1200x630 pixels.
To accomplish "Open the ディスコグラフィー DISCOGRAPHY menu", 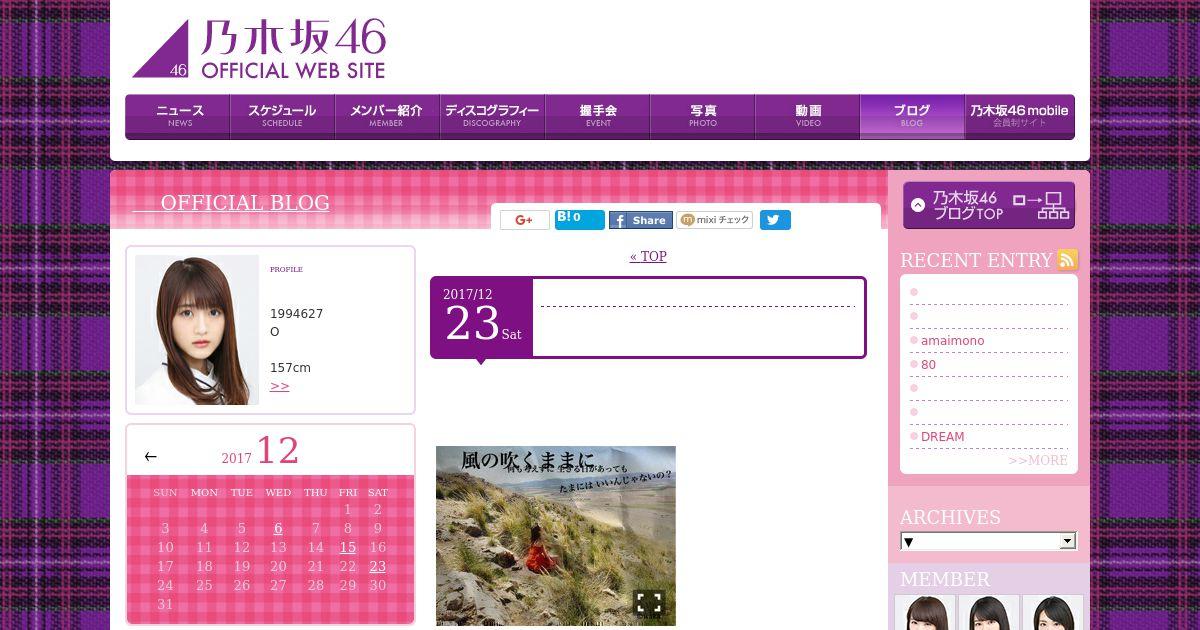I will pos(492,116).
